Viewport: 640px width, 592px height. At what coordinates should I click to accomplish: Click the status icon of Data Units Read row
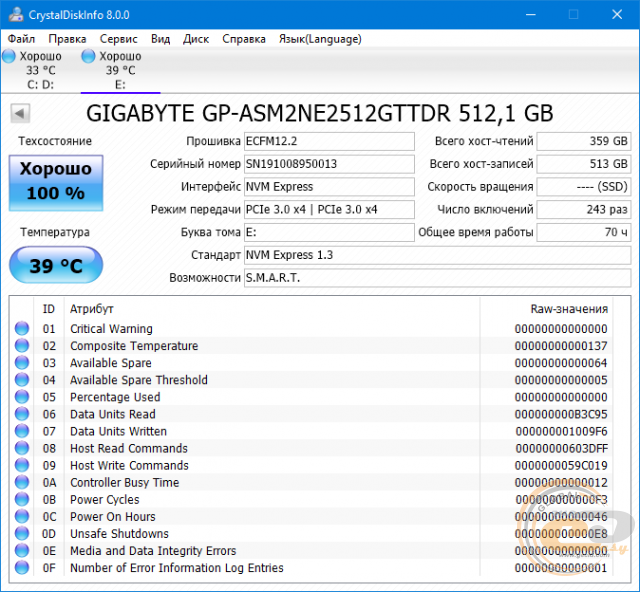(22, 414)
